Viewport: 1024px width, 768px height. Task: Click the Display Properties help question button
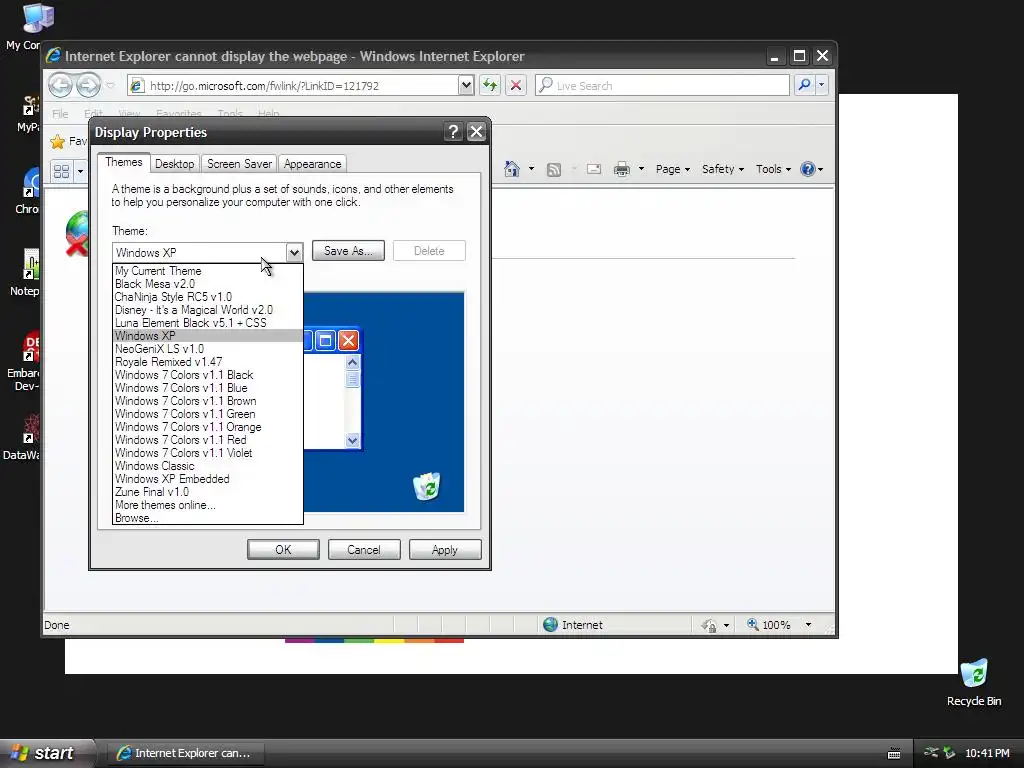(x=453, y=132)
